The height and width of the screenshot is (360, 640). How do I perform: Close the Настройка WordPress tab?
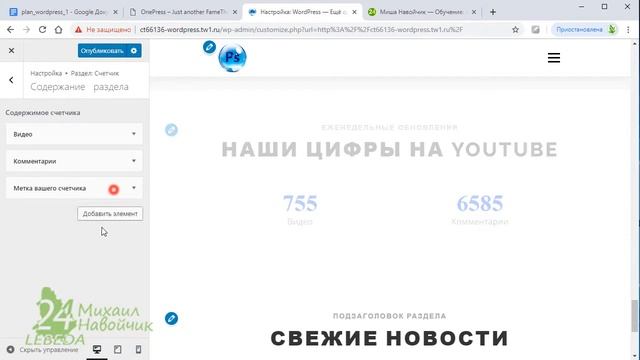(354, 12)
